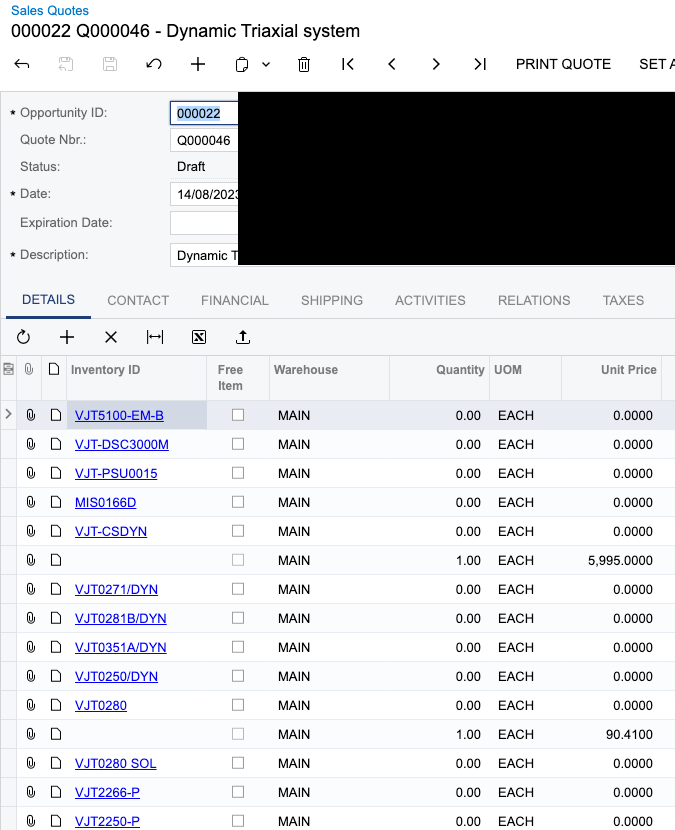Click the upload/load records icon
The height and width of the screenshot is (830, 675).
(242, 337)
